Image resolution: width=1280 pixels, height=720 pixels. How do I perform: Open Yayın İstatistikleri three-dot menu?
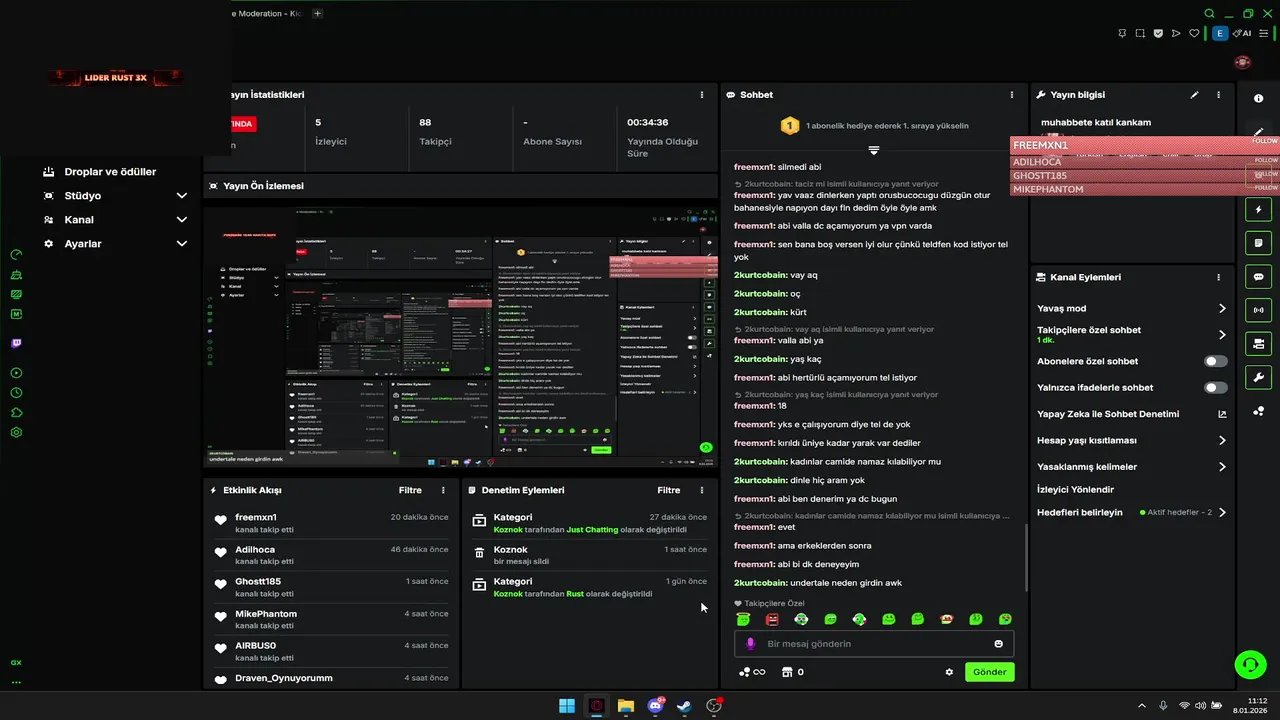701,95
